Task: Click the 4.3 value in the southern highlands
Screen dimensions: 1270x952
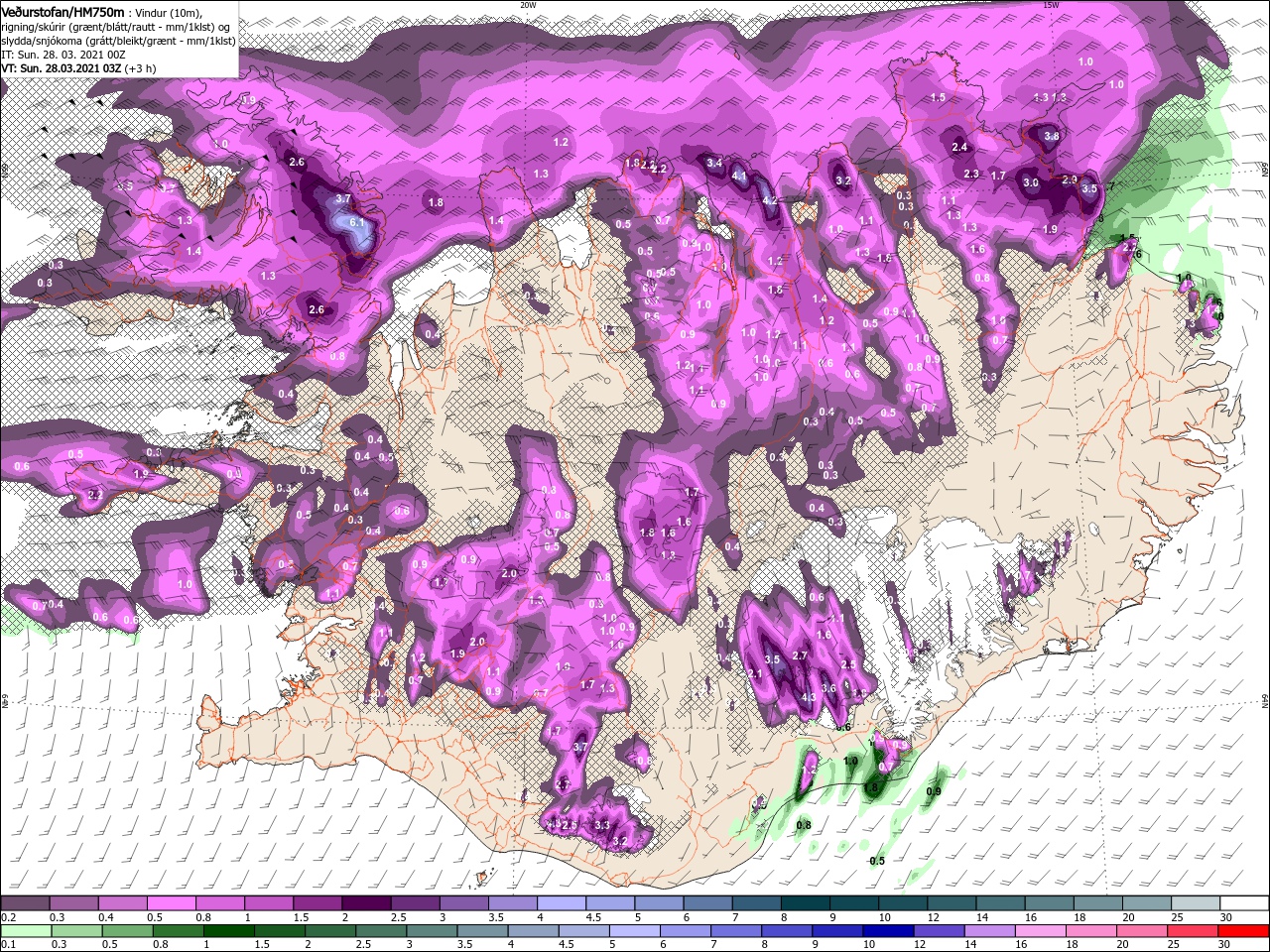Action: 809,697
